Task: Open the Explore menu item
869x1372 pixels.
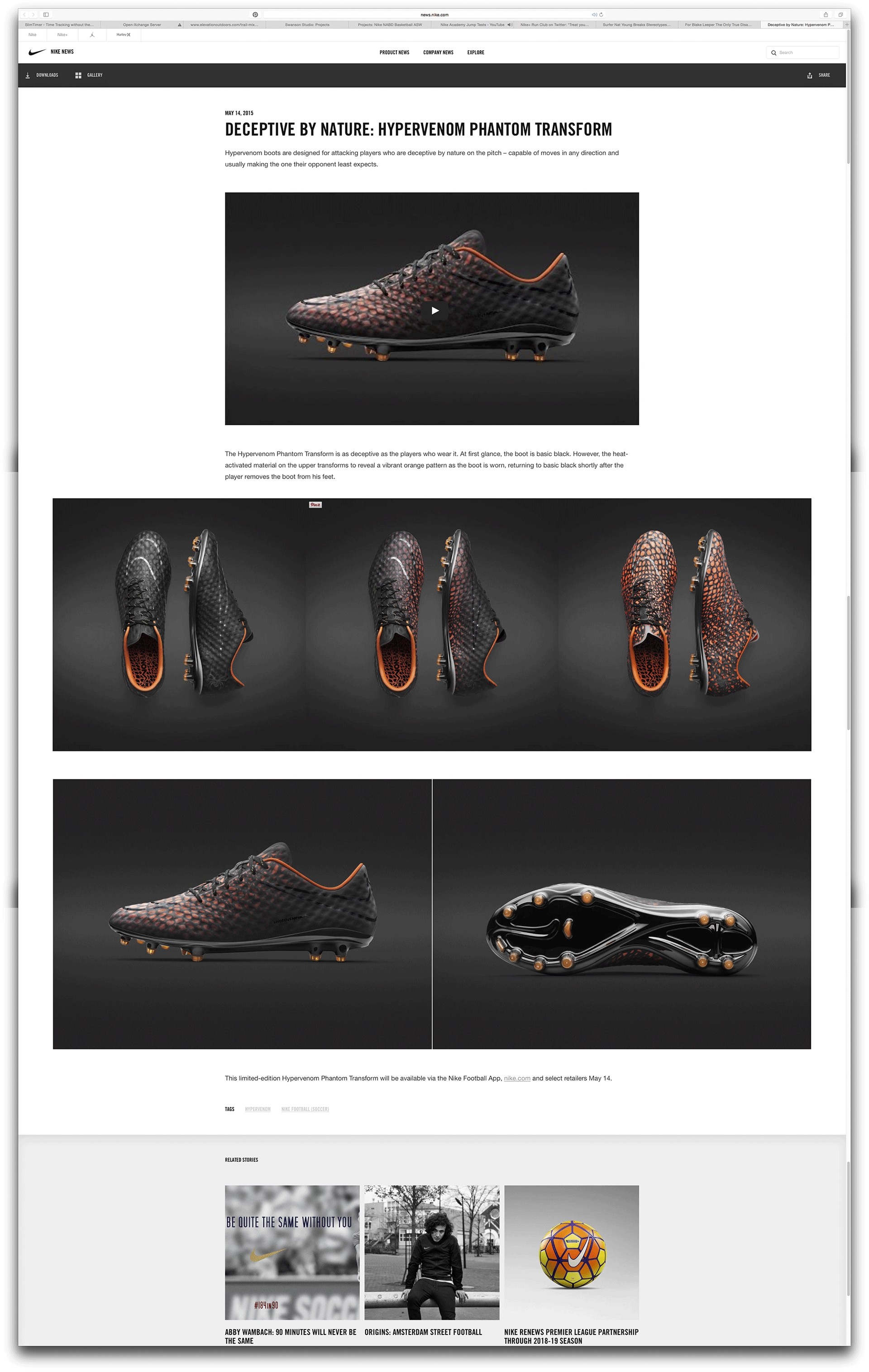Action: [476, 52]
